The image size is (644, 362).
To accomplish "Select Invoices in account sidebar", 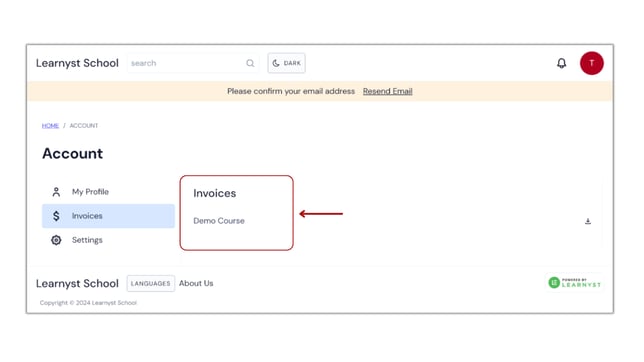I will point(108,216).
